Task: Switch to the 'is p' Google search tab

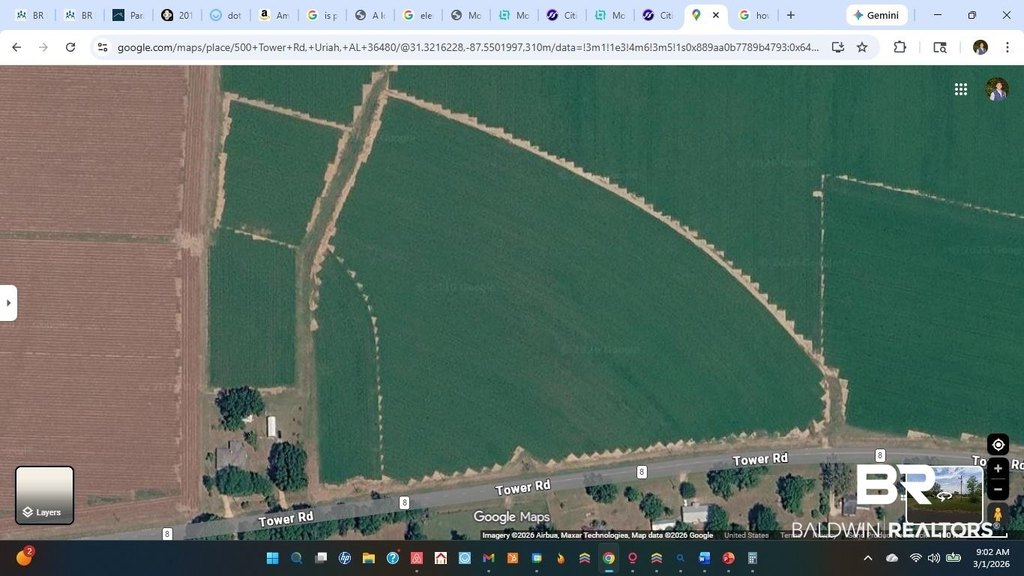Action: tap(323, 15)
